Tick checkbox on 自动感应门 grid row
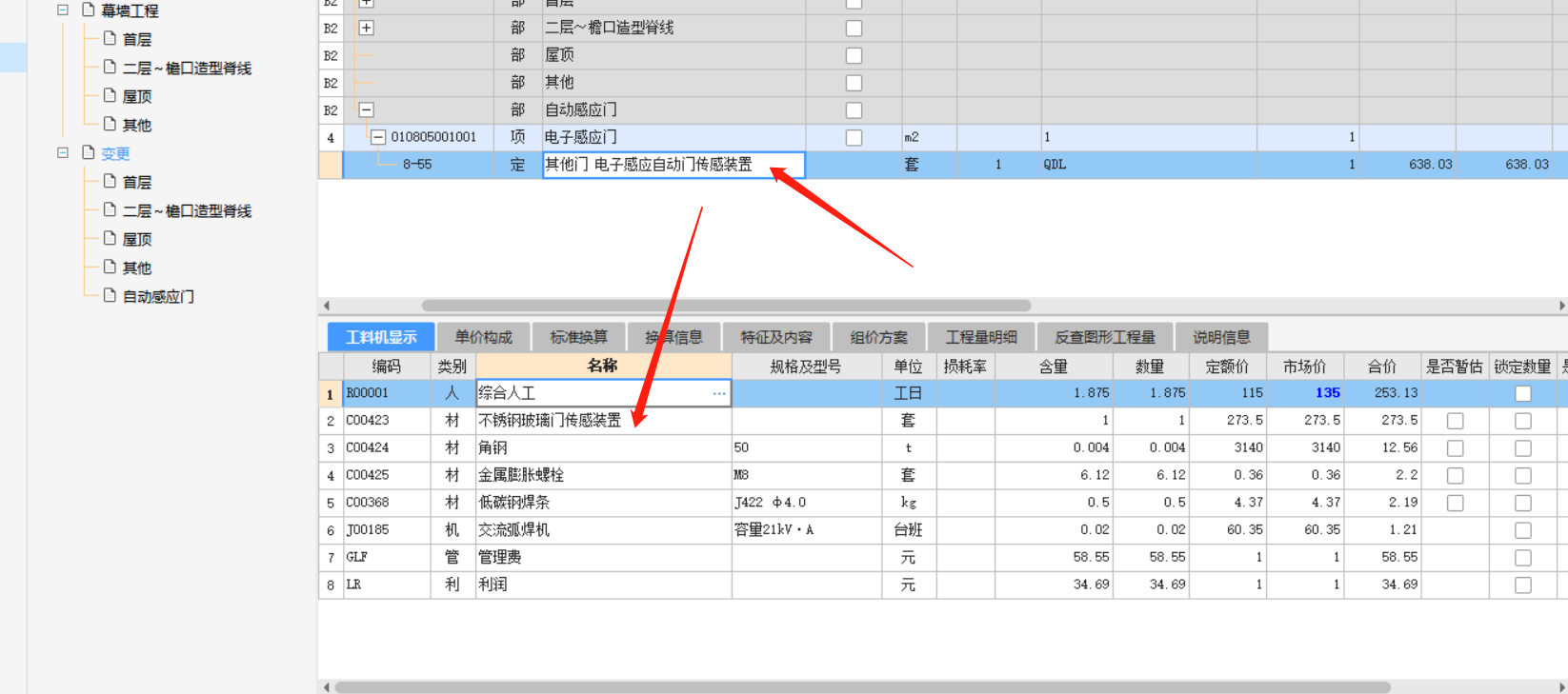 tap(854, 110)
